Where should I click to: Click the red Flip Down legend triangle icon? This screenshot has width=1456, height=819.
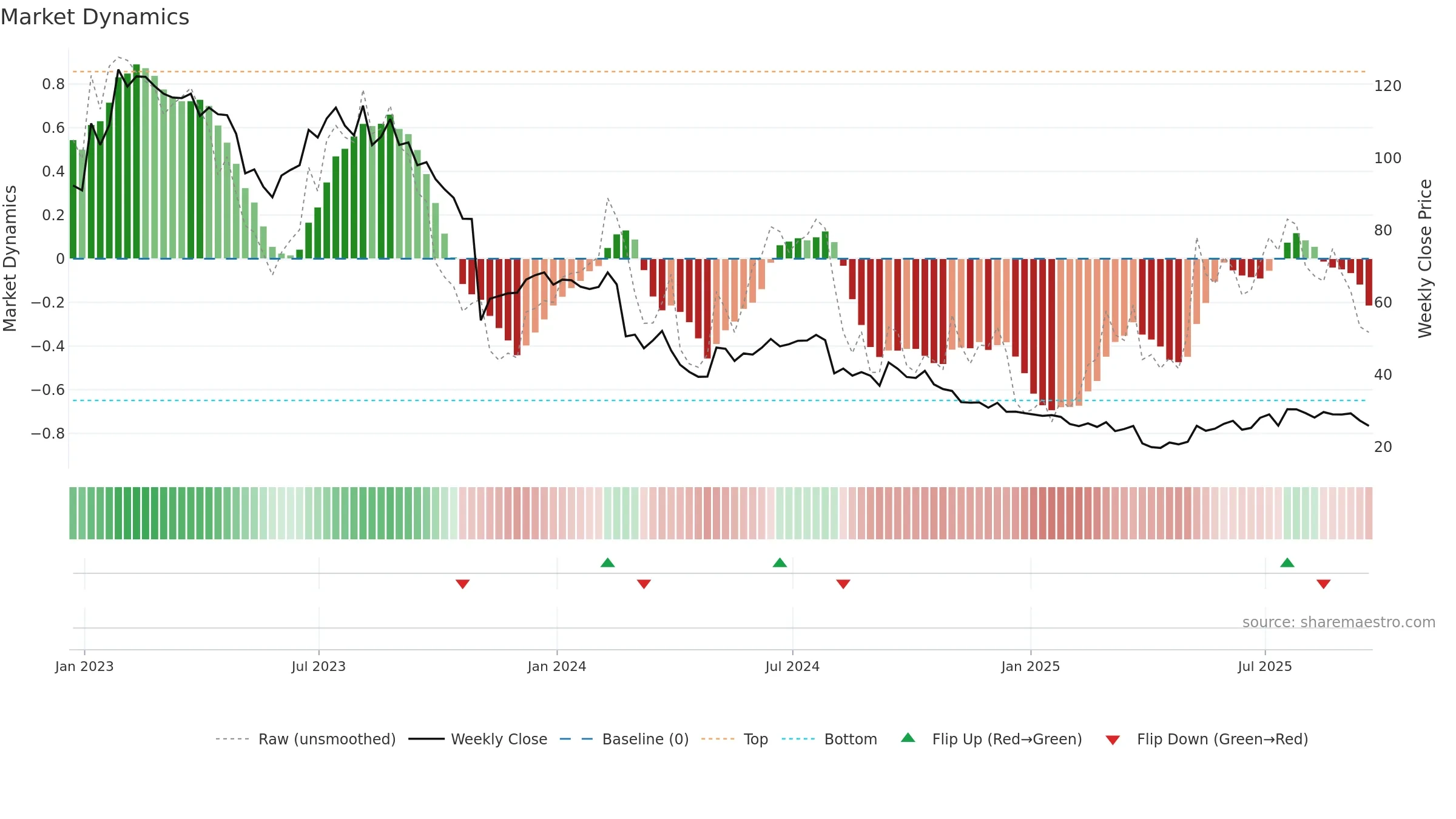[x=1113, y=740]
